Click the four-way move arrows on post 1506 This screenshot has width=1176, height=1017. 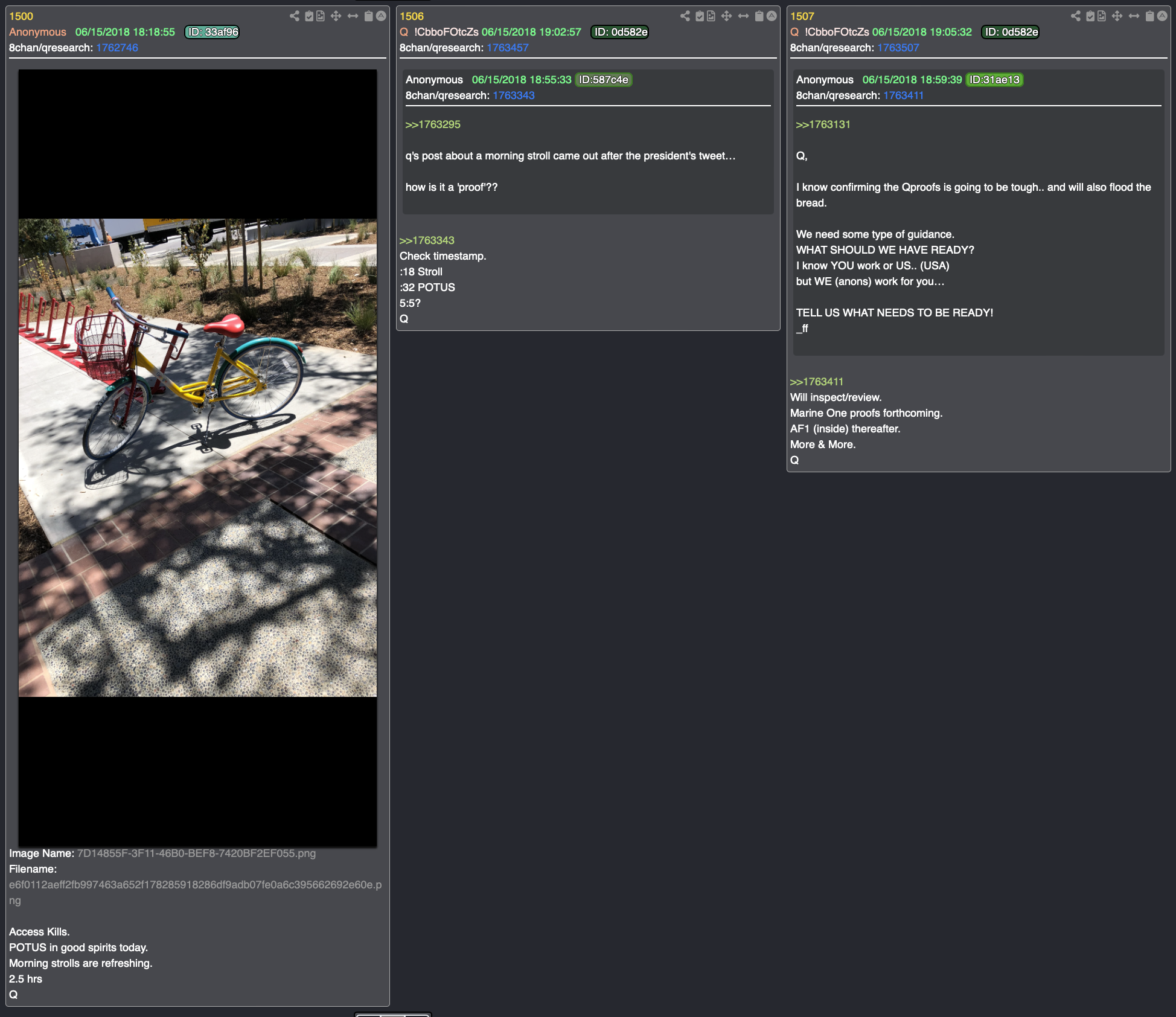(x=727, y=16)
